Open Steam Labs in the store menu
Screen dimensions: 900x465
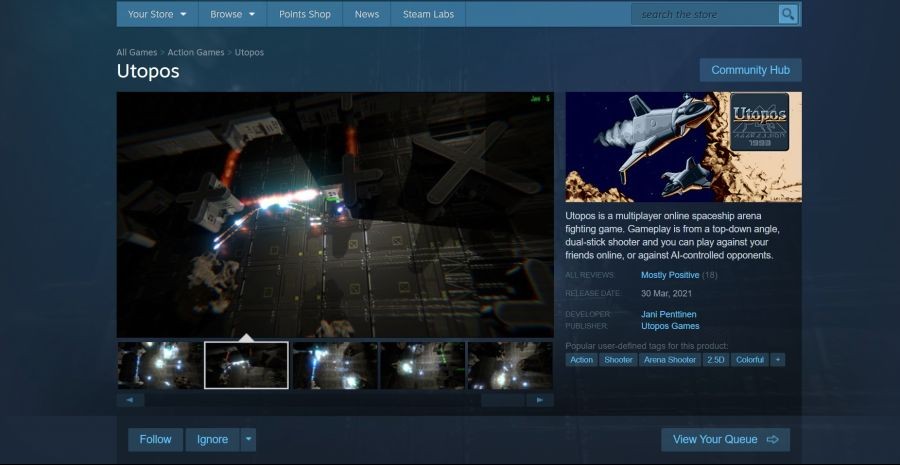[428, 14]
